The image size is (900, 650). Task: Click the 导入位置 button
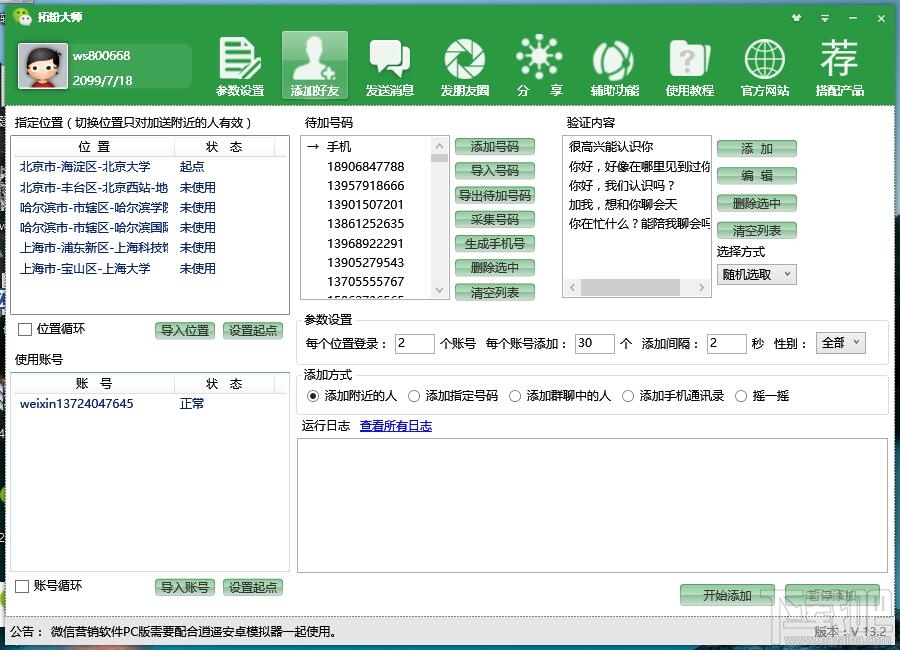click(185, 331)
